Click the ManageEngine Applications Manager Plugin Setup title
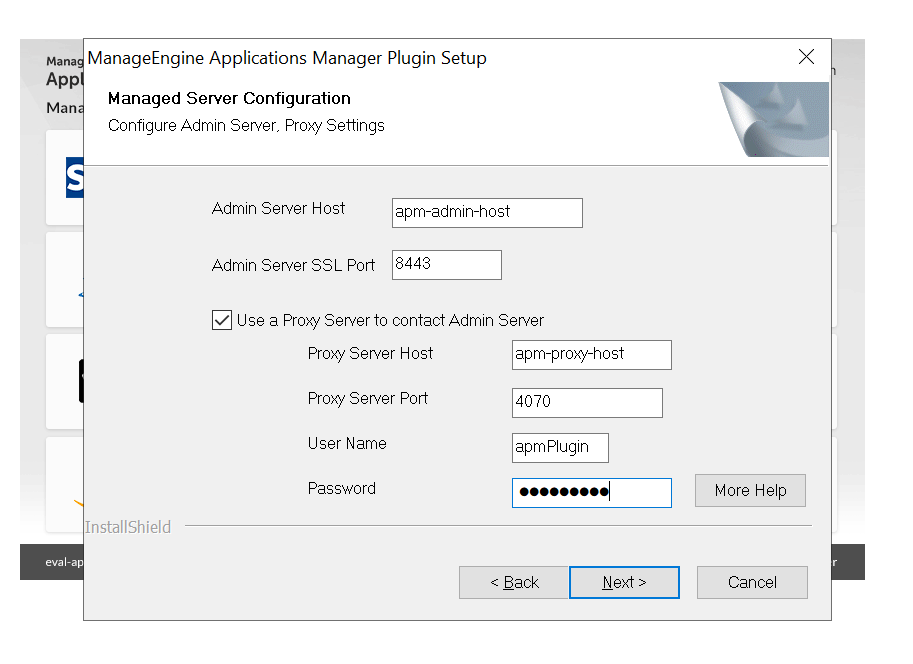Screen dimensions: 913x664 (287, 58)
